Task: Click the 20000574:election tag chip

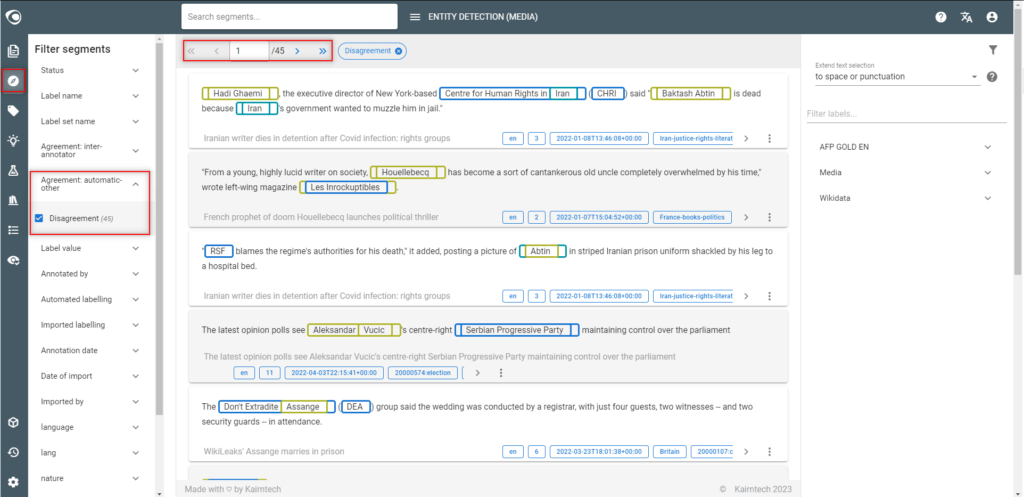Action: coord(422,373)
